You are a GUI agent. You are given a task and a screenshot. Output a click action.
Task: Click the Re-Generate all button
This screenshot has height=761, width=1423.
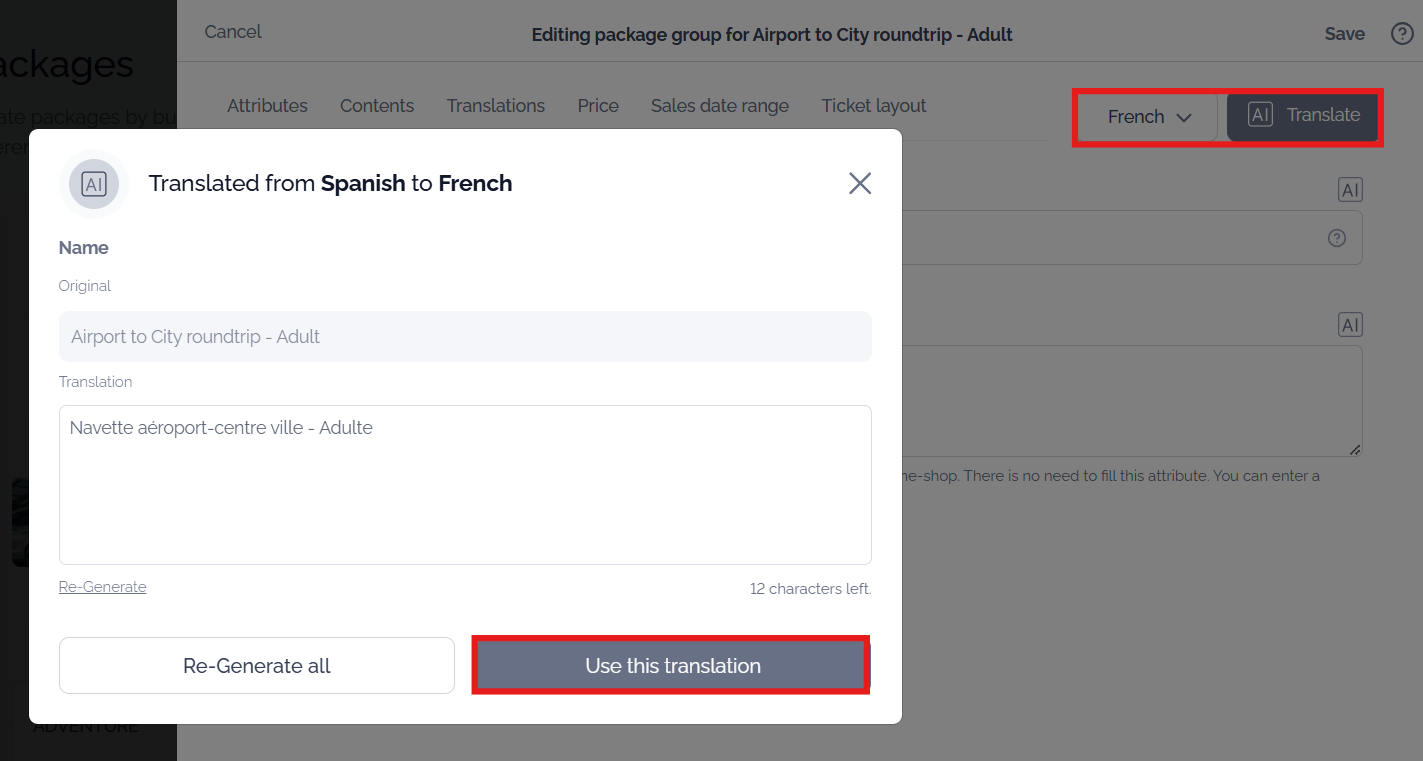[257, 666]
